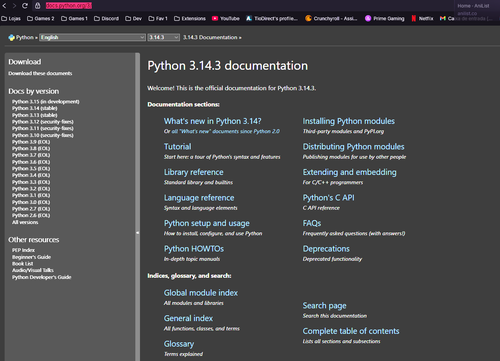Go back with the browser back arrow
Viewport: 500px width, 361px height.
pyautogui.click(x=4, y=6)
